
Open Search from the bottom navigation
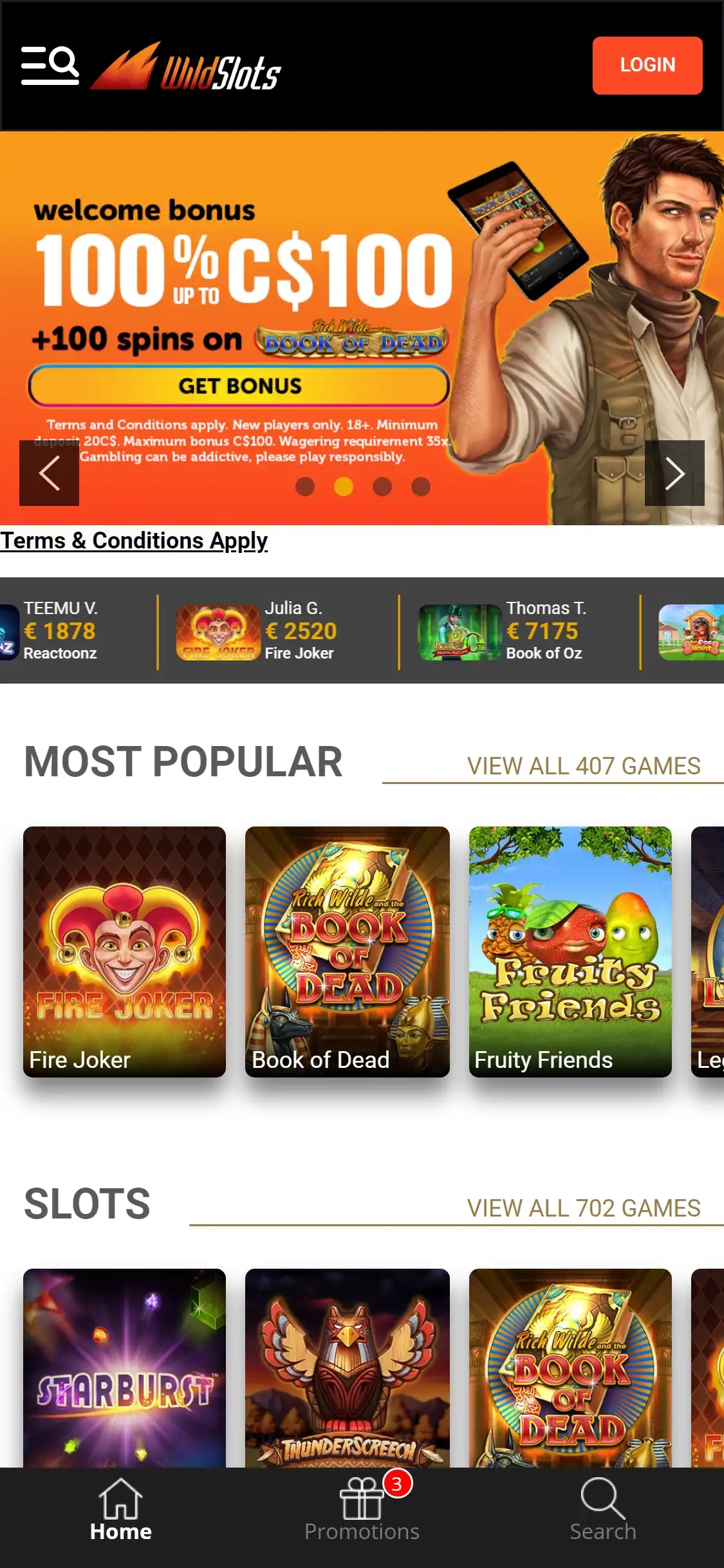click(603, 1509)
